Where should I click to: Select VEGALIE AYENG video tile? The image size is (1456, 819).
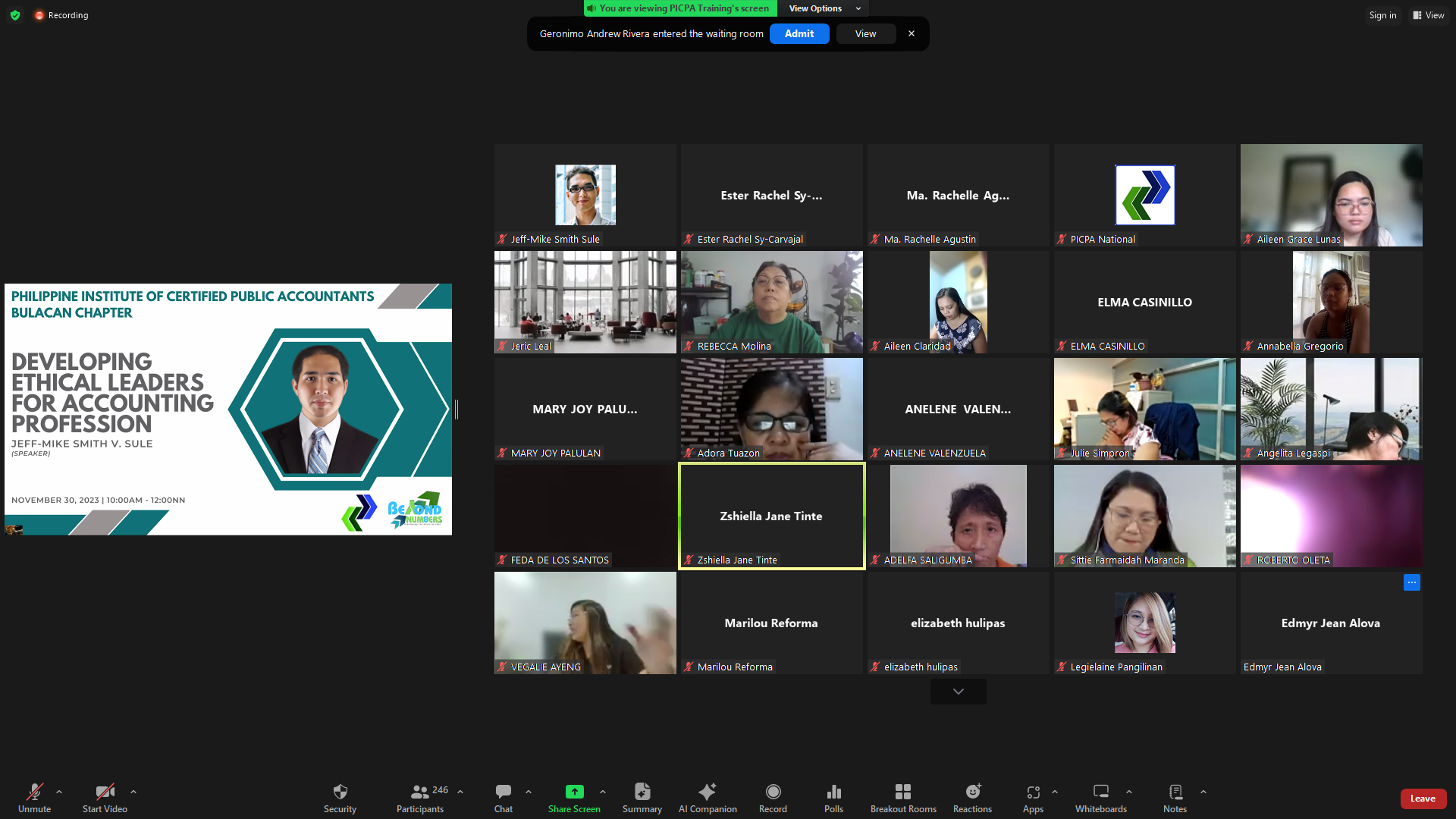[x=585, y=623]
